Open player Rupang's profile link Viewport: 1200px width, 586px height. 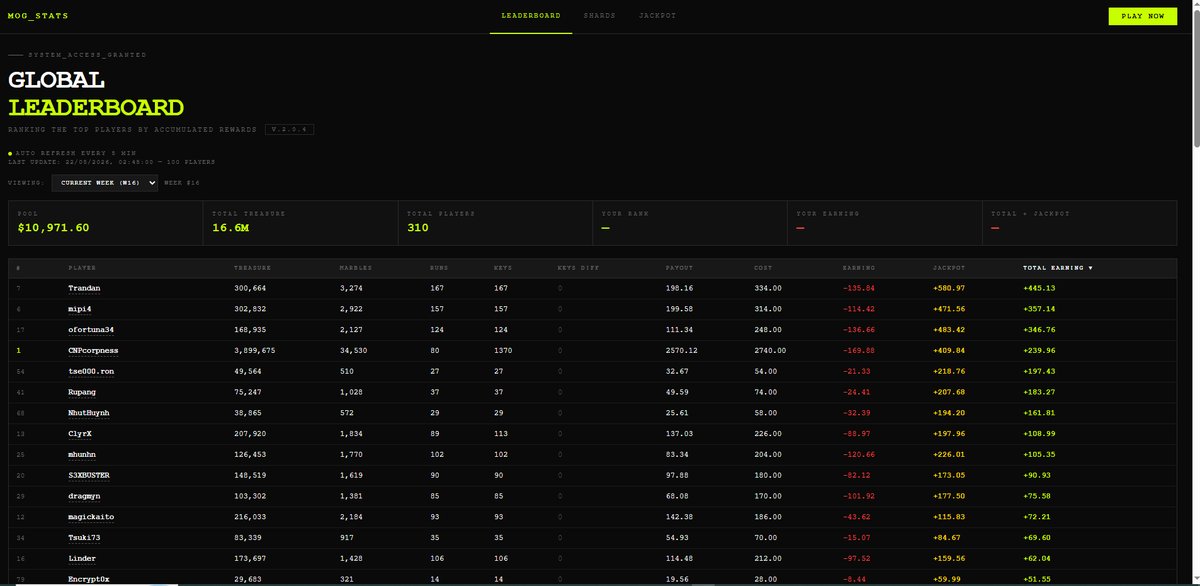(82, 392)
